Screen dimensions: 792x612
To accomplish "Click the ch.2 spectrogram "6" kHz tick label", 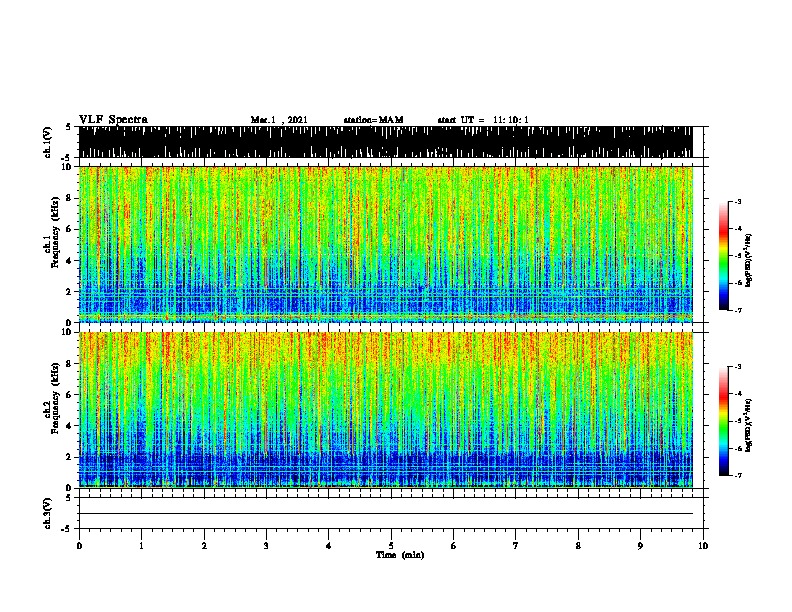I will tap(70, 394).
